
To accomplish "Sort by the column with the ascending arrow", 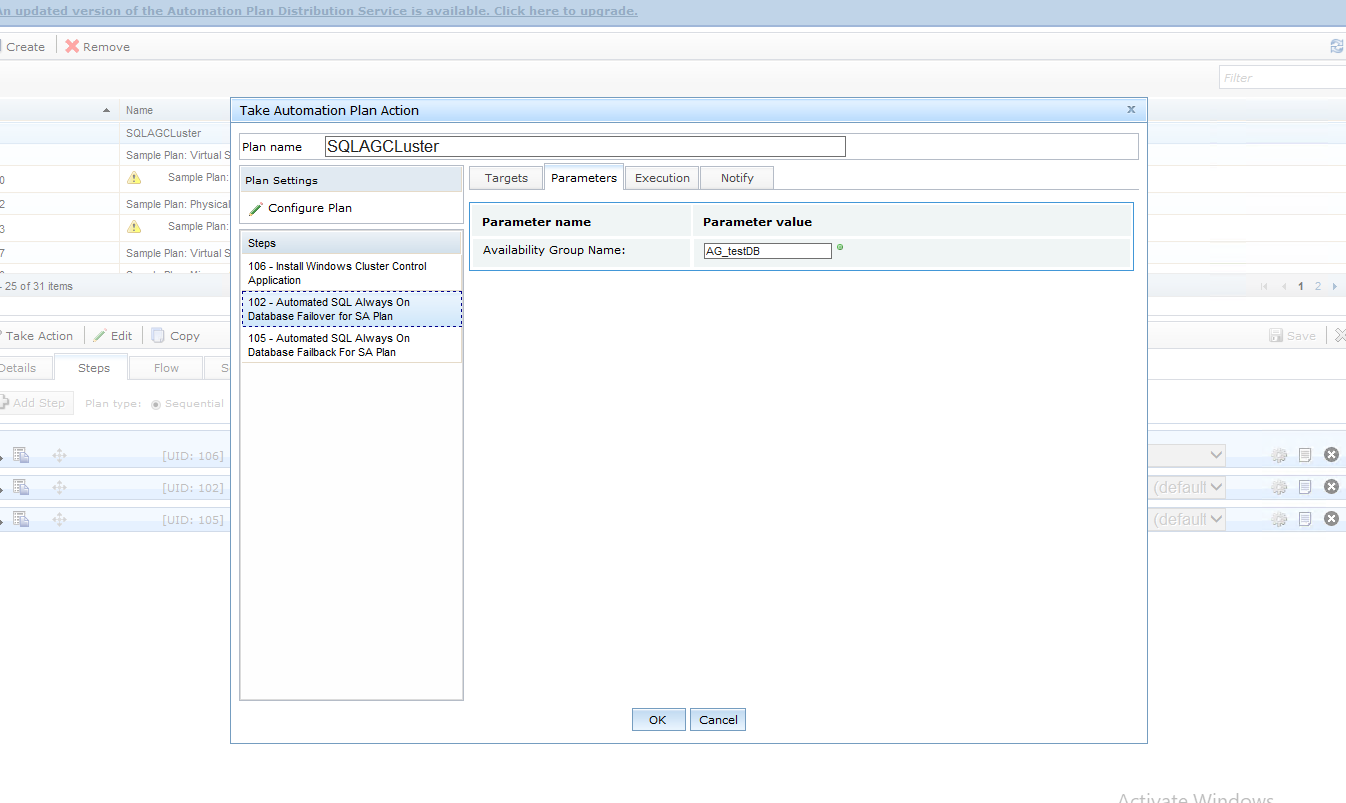I will pyautogui.click(x=58, y=110).
